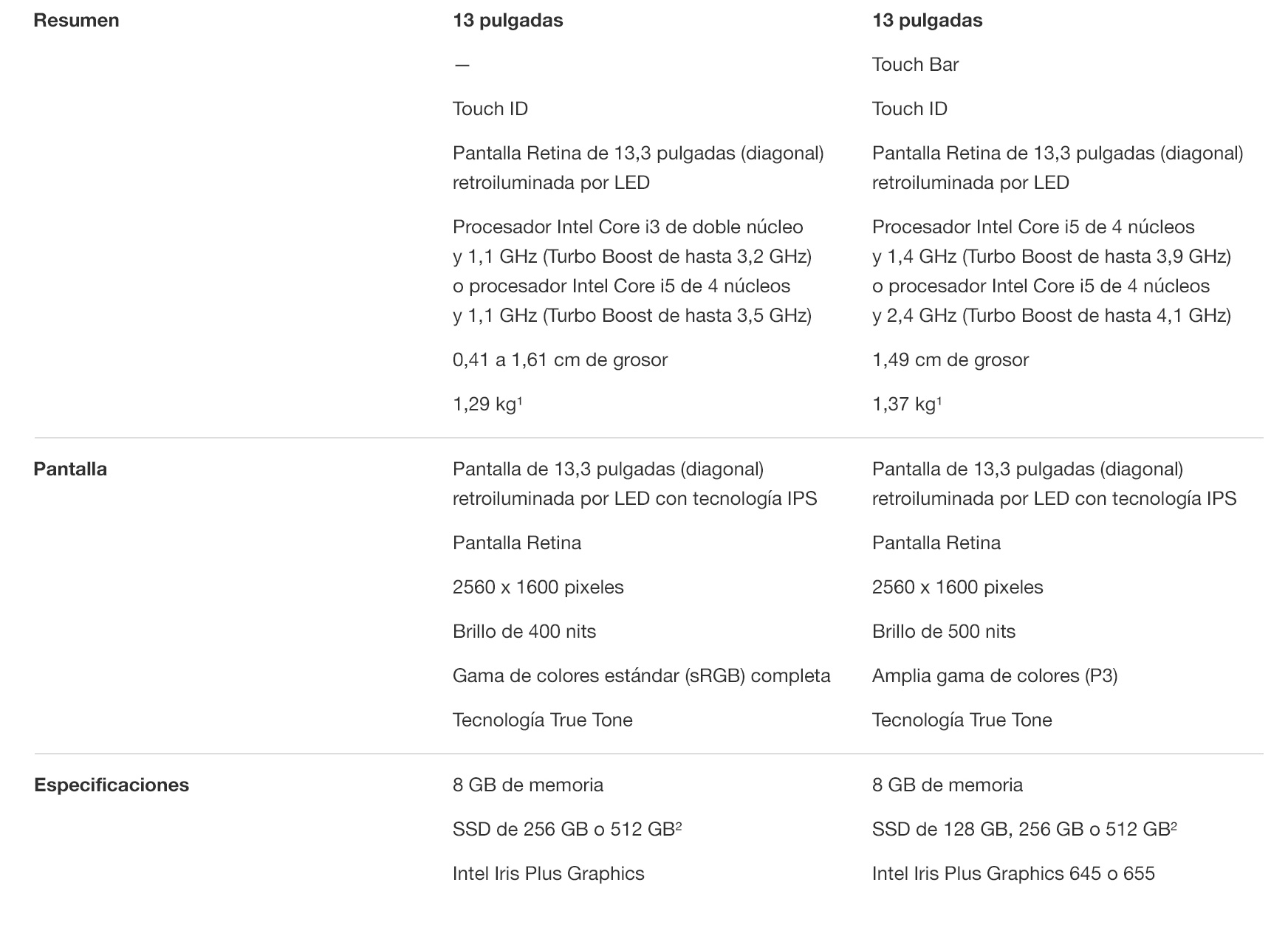Select the Brillo de 500 nits entry

[x=944, y=631]
